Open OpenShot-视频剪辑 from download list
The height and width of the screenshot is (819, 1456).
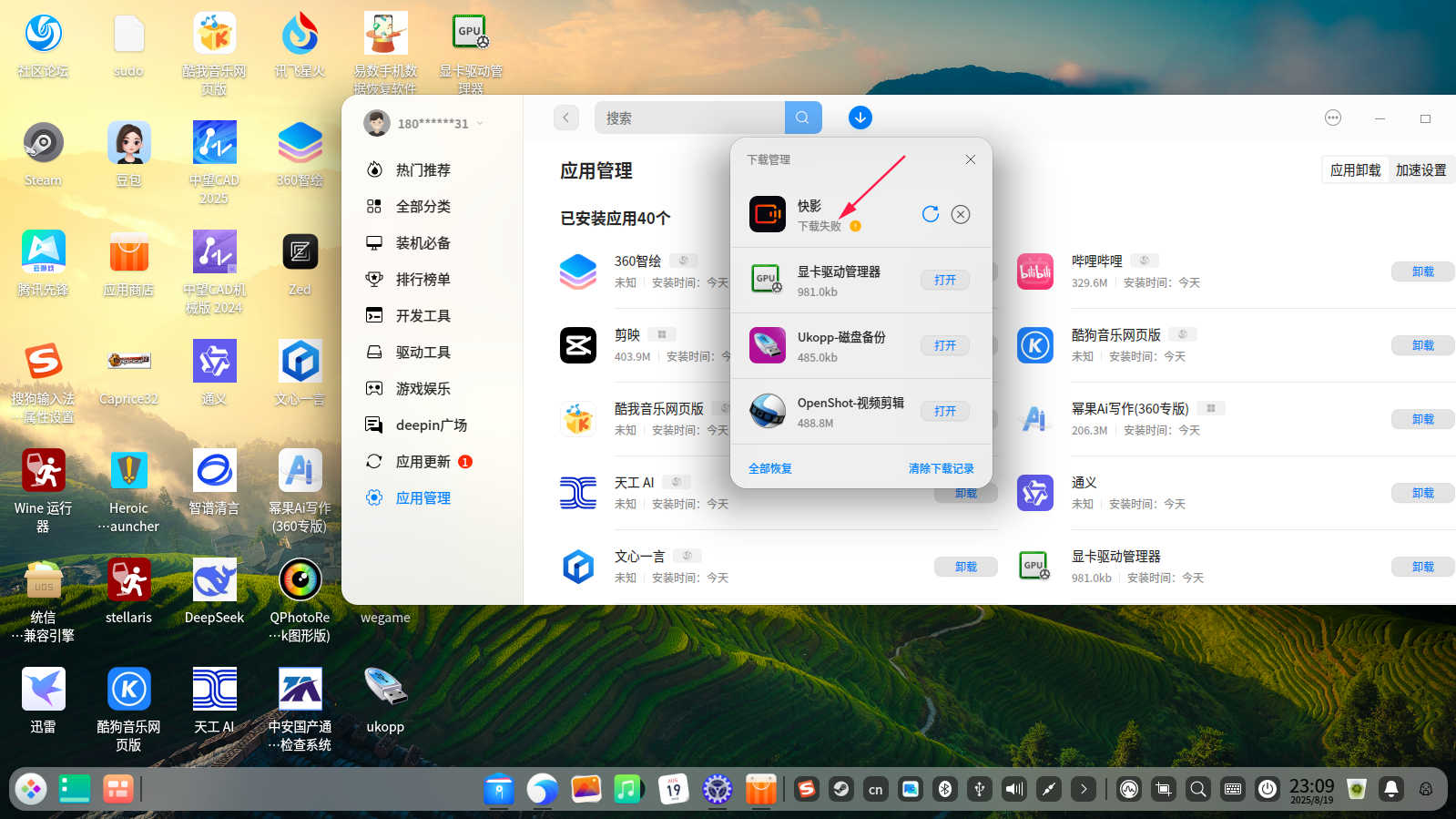pyautogui.click(x=945, y=411)
